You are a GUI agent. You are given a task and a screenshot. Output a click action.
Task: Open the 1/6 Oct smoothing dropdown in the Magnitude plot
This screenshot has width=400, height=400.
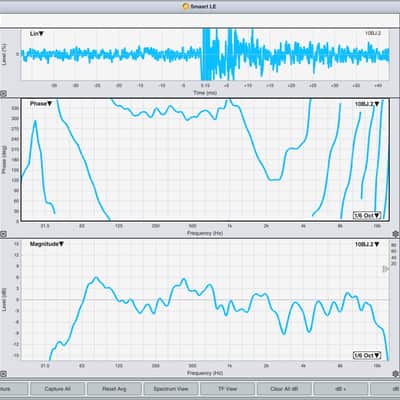367,355
